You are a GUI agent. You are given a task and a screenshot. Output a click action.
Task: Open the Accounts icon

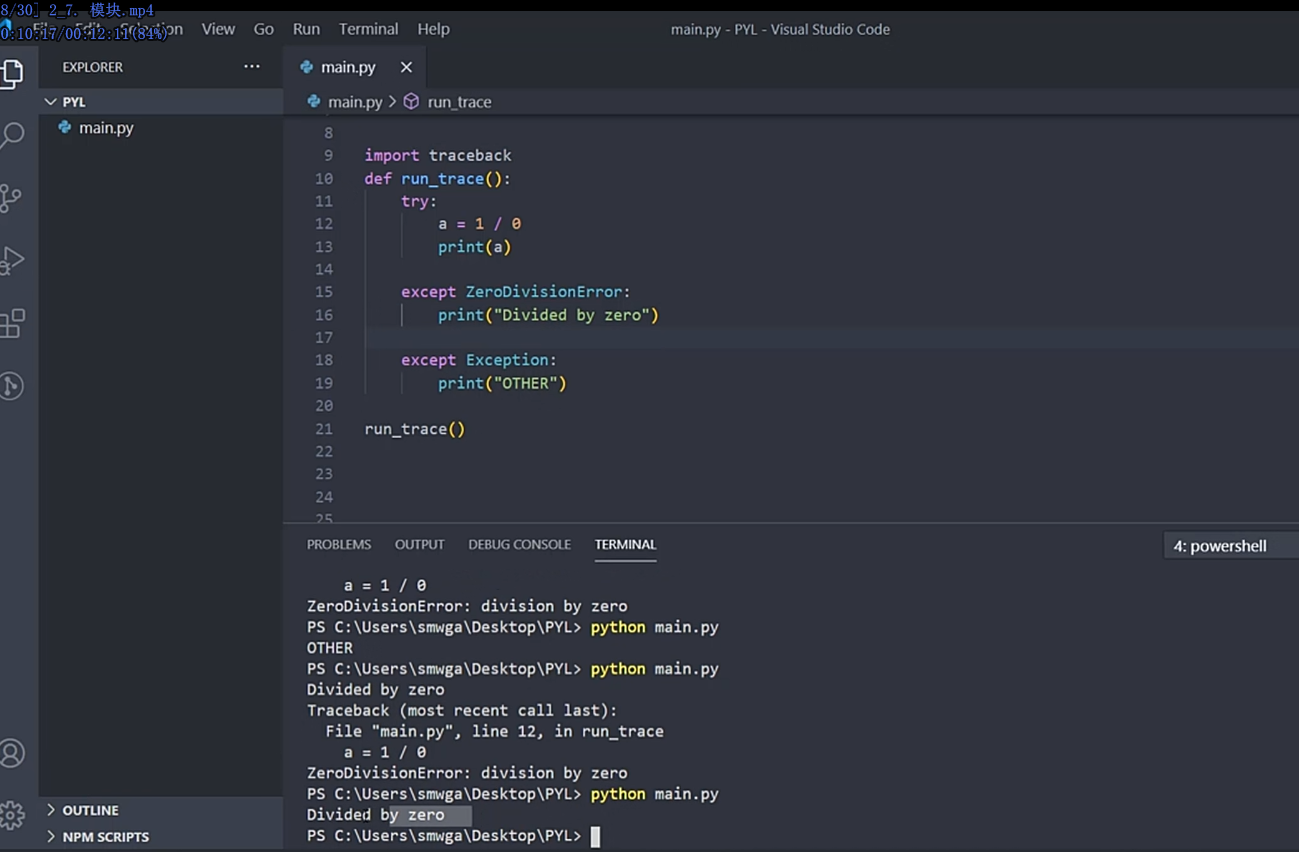tap(12, 753)
